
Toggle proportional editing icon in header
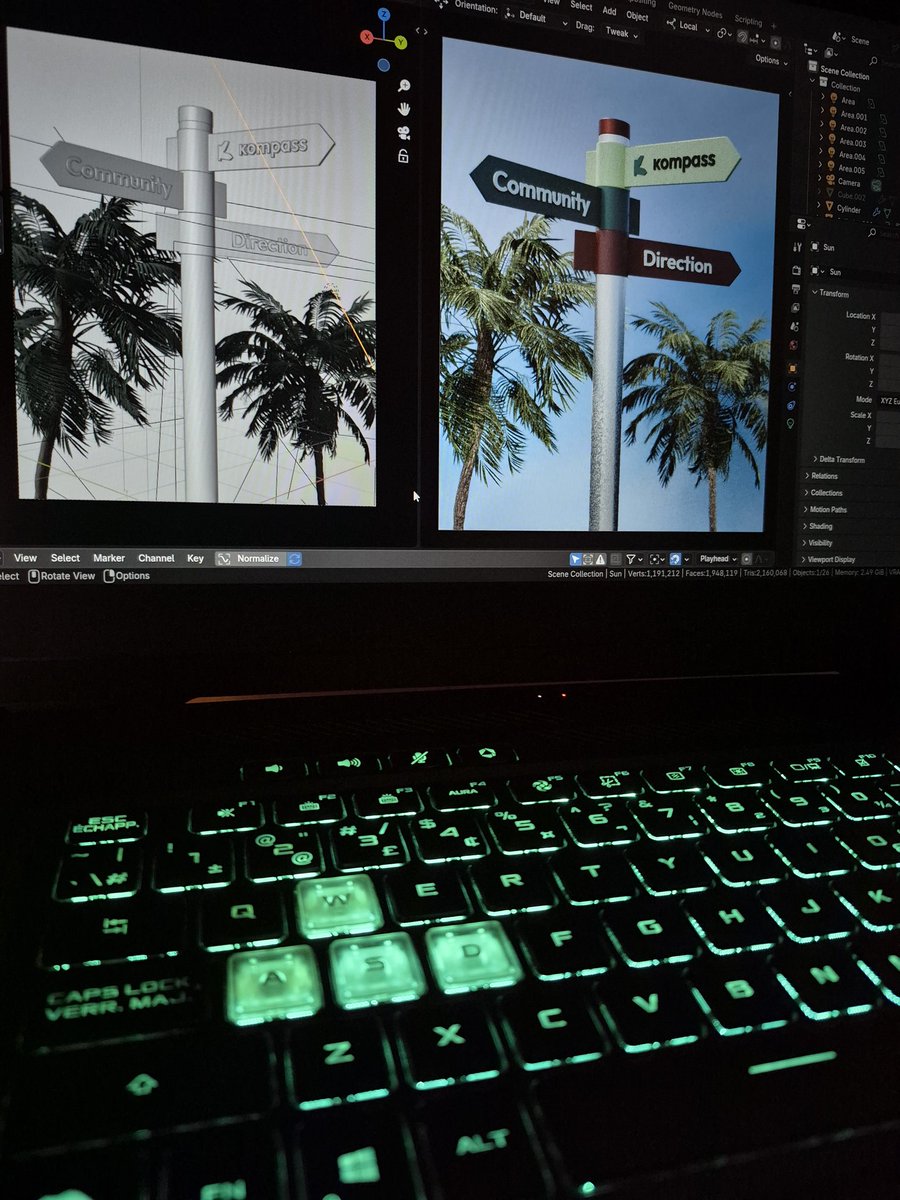click(x=775, y=43)
